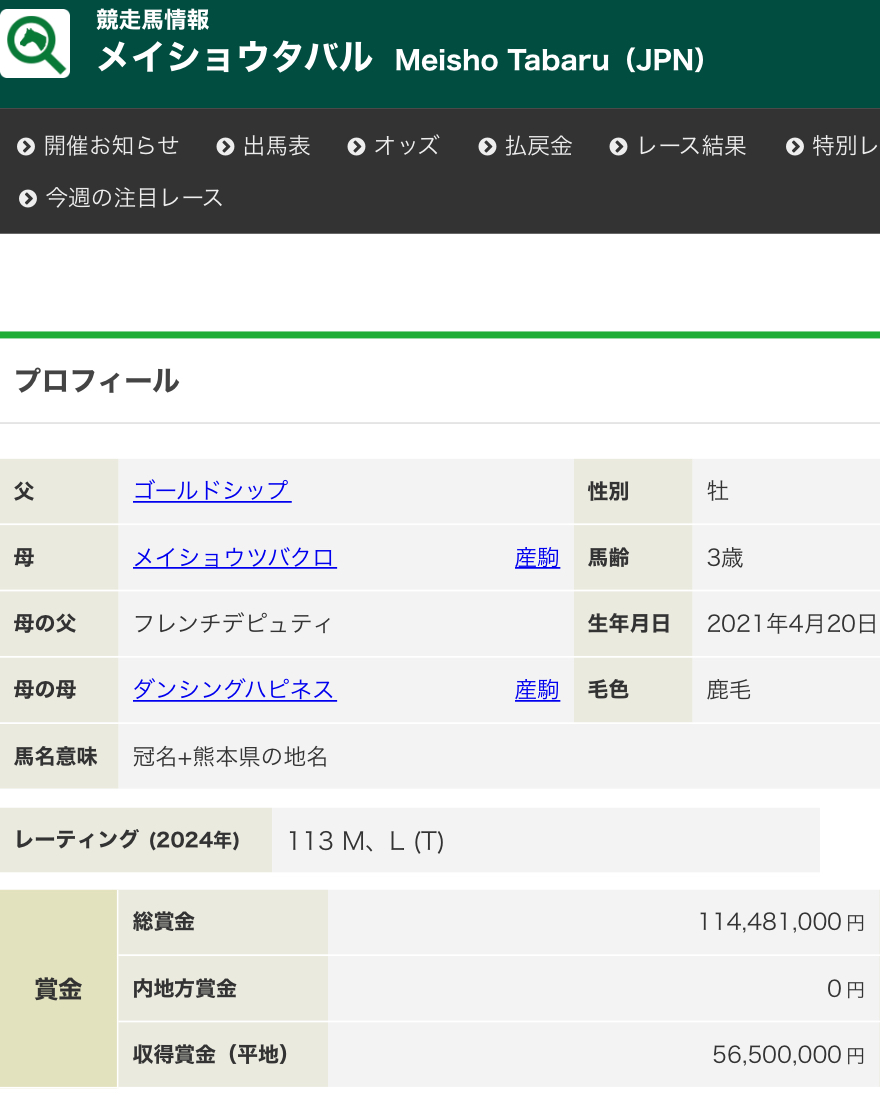This screenshot has height=1097, width=880.
Task: Select total prize 114,481,000円
Action: point(781,922)
